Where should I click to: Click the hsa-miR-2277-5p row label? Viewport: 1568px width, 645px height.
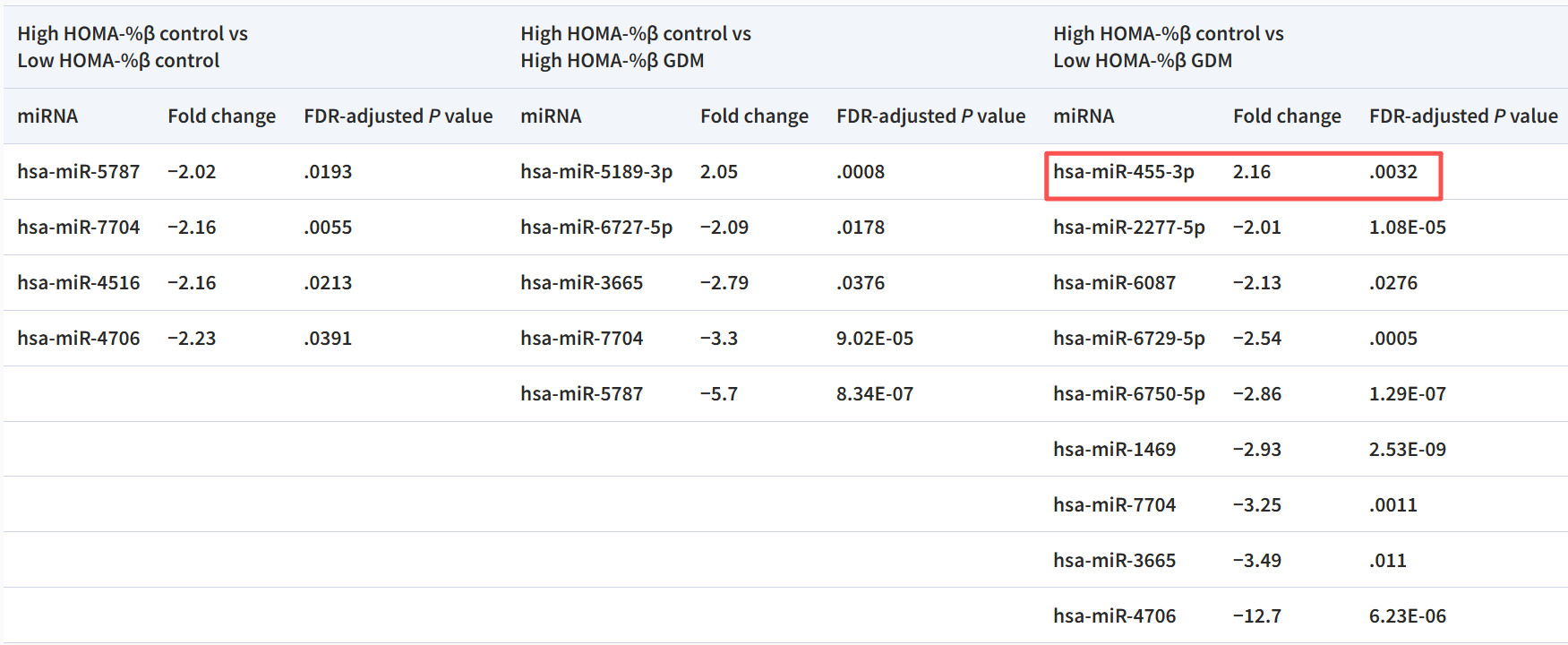[x=1128, y=228]
